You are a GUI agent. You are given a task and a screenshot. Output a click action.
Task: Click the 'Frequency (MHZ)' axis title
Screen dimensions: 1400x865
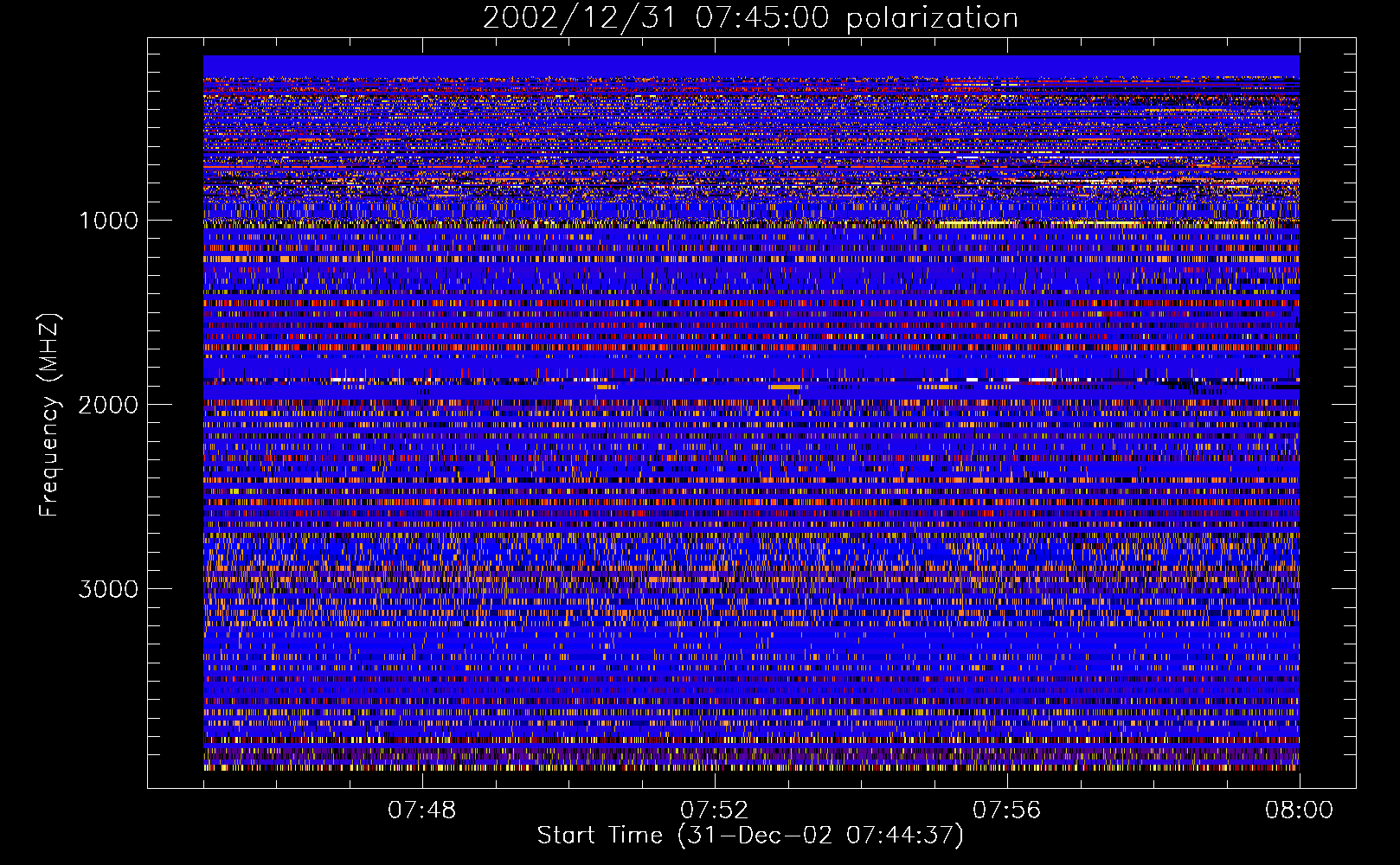(x=49, y=414)
